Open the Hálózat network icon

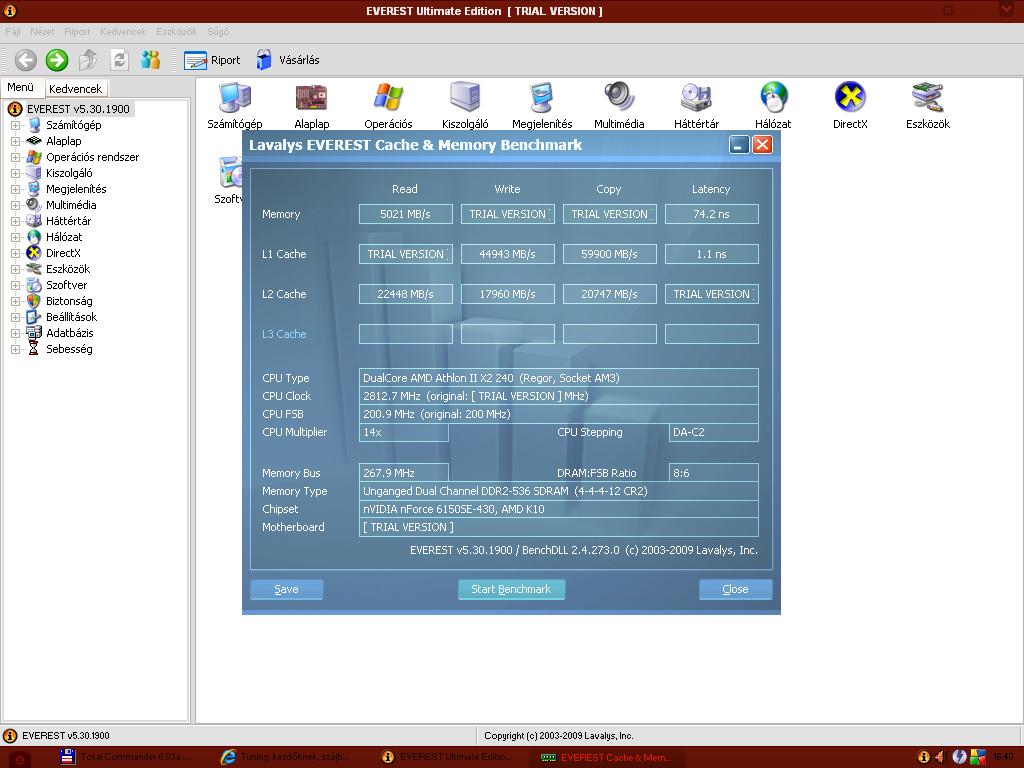click(x=773, y=106)
